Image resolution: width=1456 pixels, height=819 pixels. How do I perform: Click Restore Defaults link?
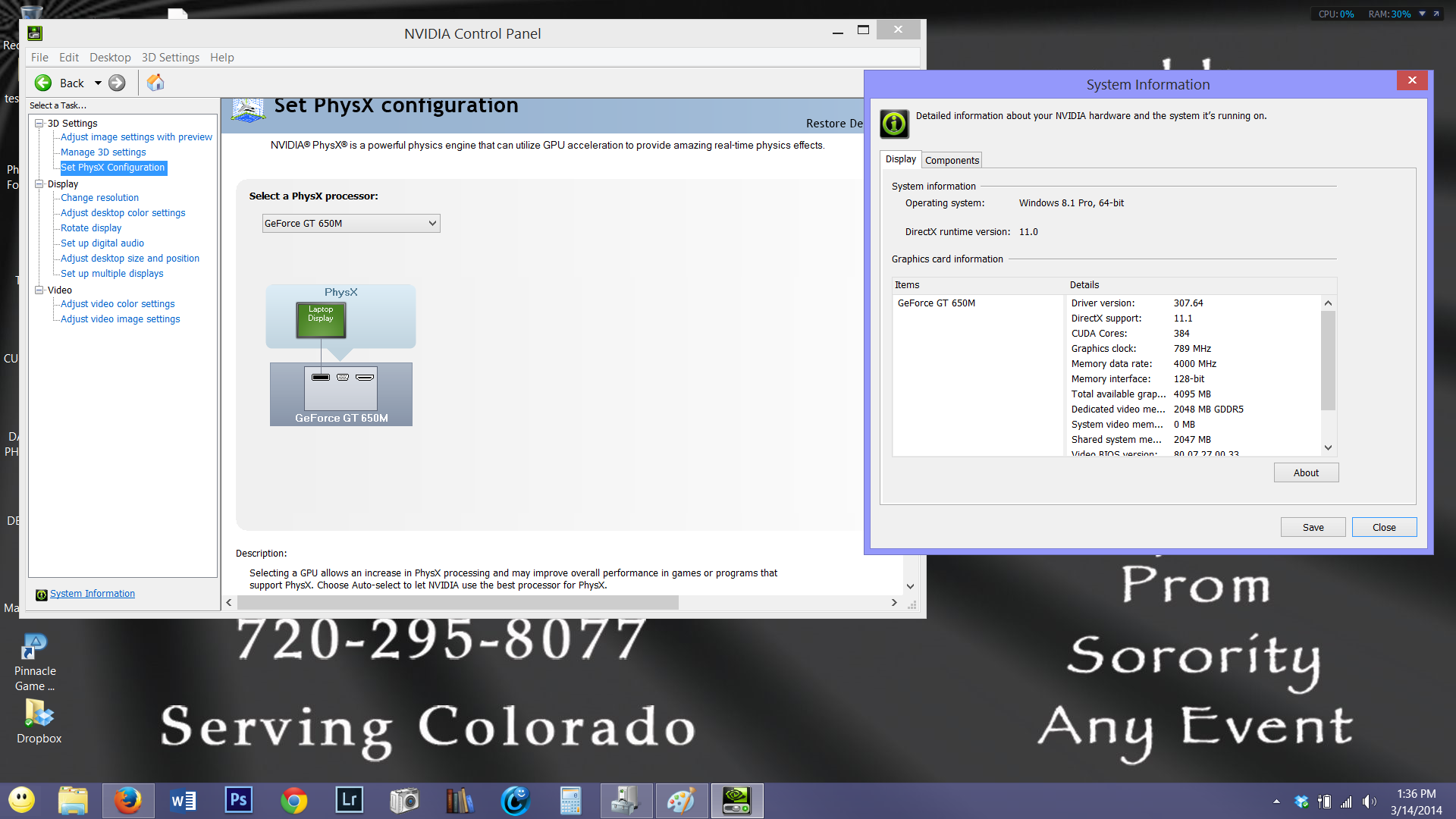[834, 124]
